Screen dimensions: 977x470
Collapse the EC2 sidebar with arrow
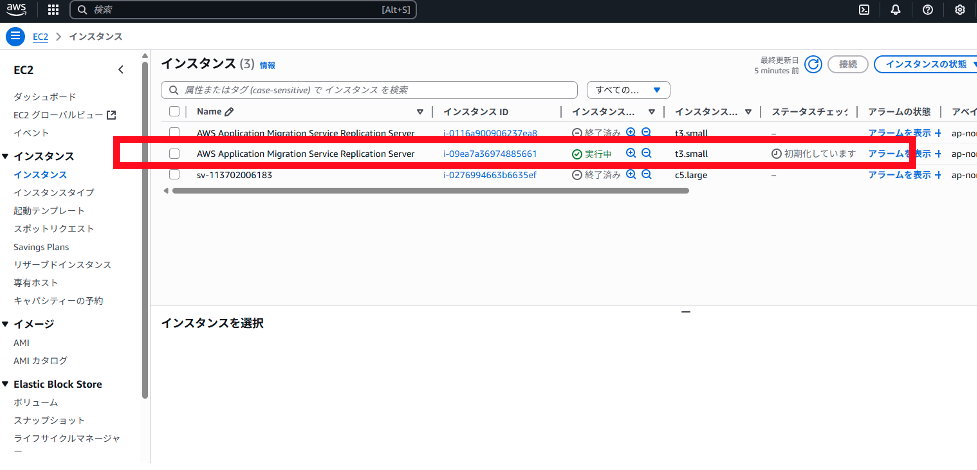121,70
